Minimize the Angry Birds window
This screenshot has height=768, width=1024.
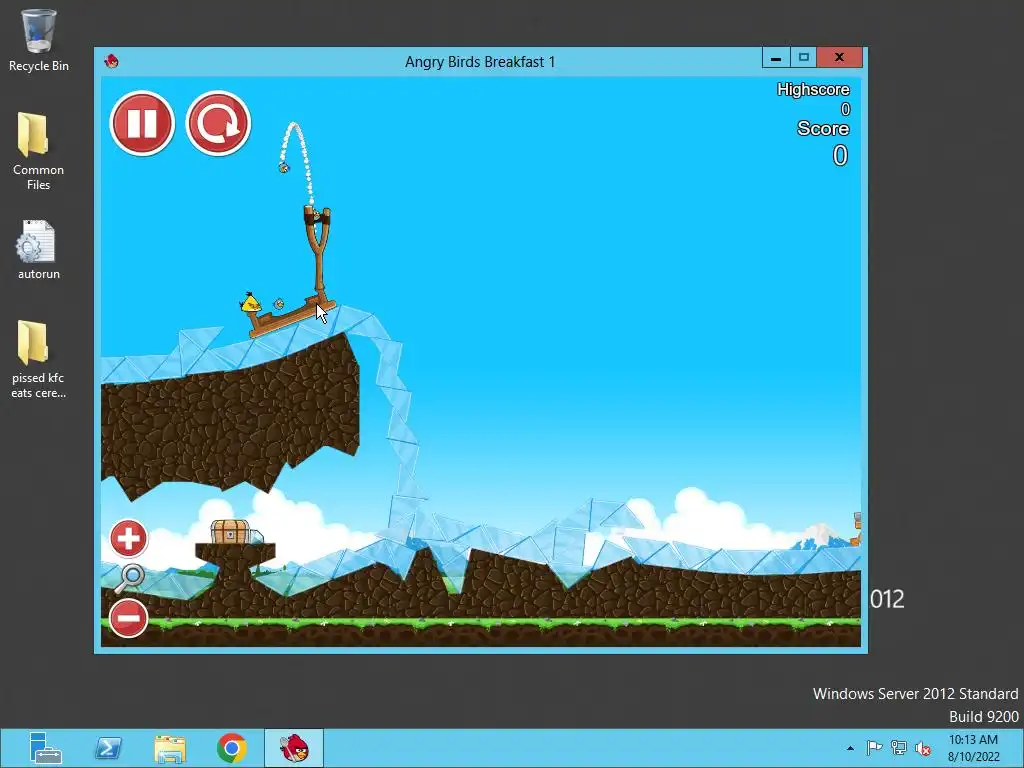click(x=776, y=57)
